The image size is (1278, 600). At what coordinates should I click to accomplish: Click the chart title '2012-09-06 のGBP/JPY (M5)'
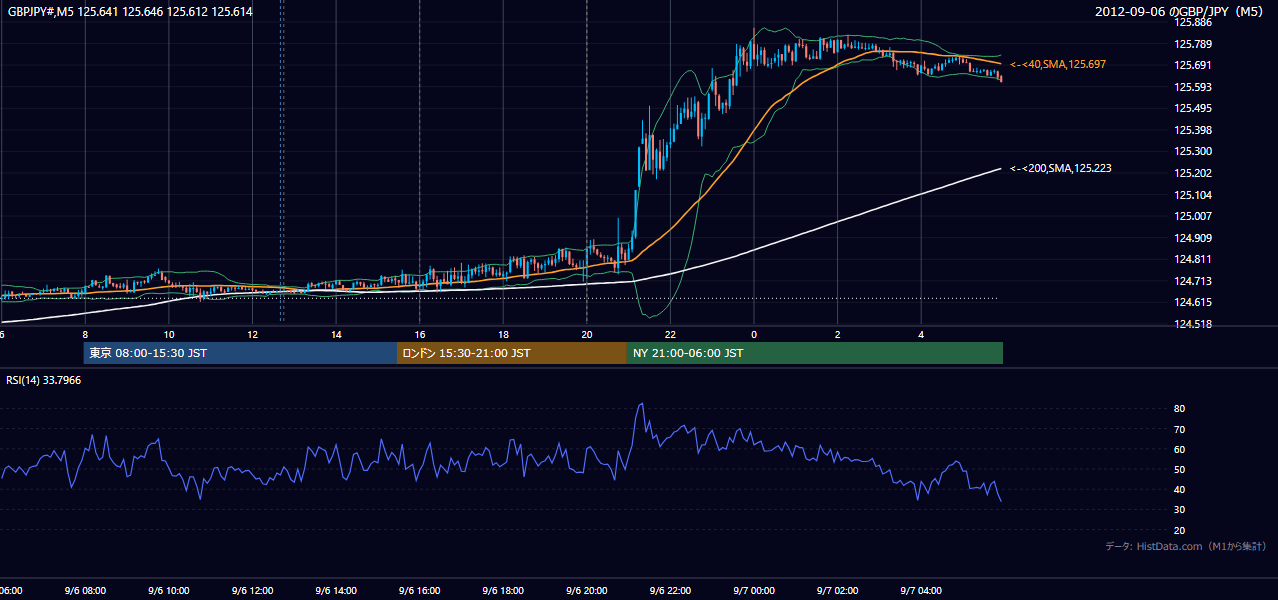tap(1181, 12)
